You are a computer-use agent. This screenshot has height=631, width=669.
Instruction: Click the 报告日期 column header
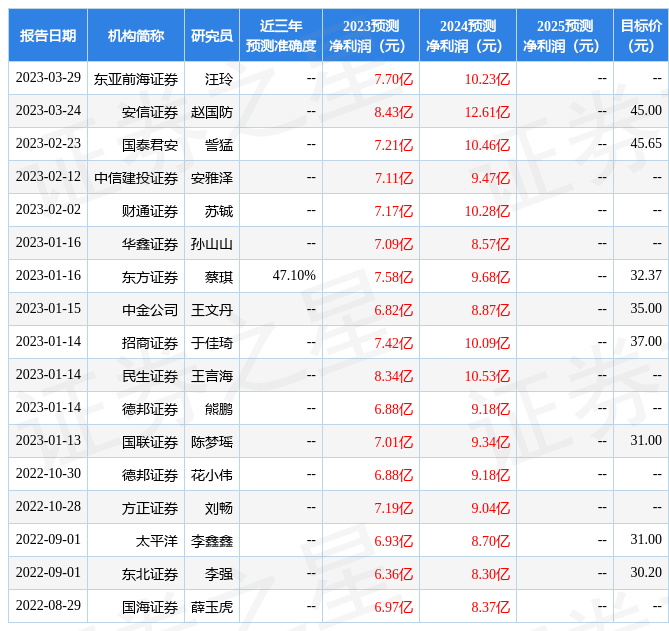[48, 36]
